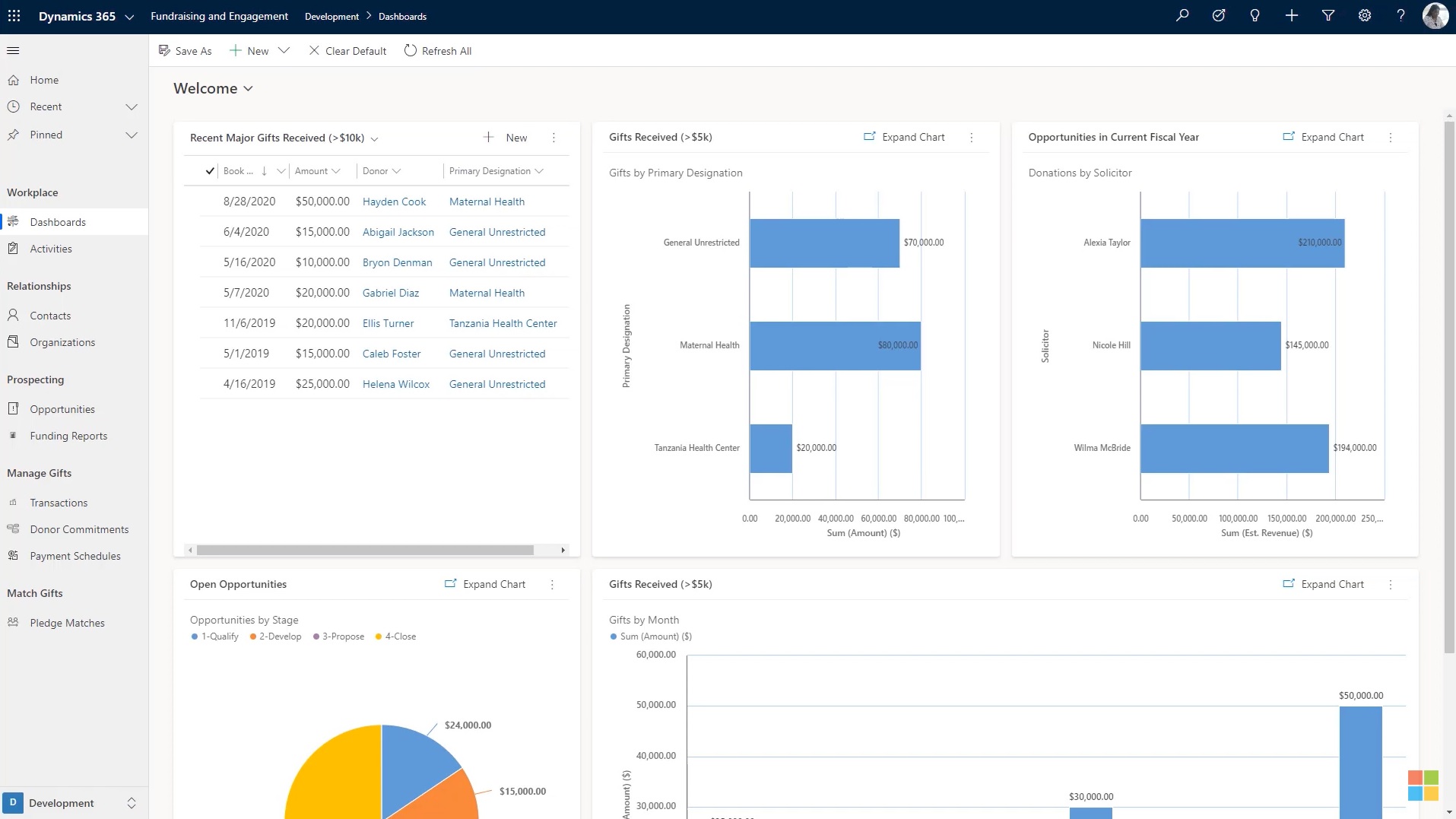This screenshot has height=819, width=1456.
Task: Open more options for Open Opportunities chart
Action: click(x=553, y=585)
